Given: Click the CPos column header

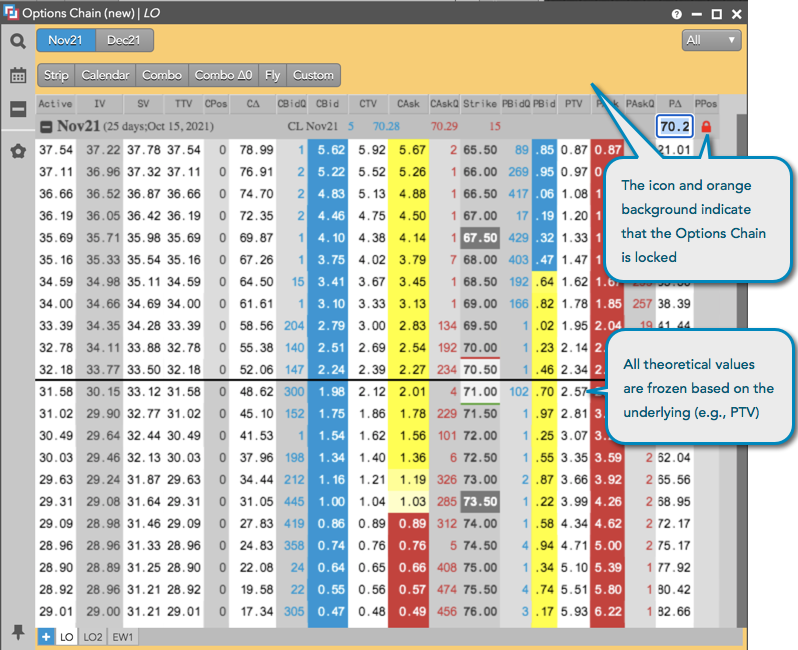Looking at the screenshot, I should point(216,104).
